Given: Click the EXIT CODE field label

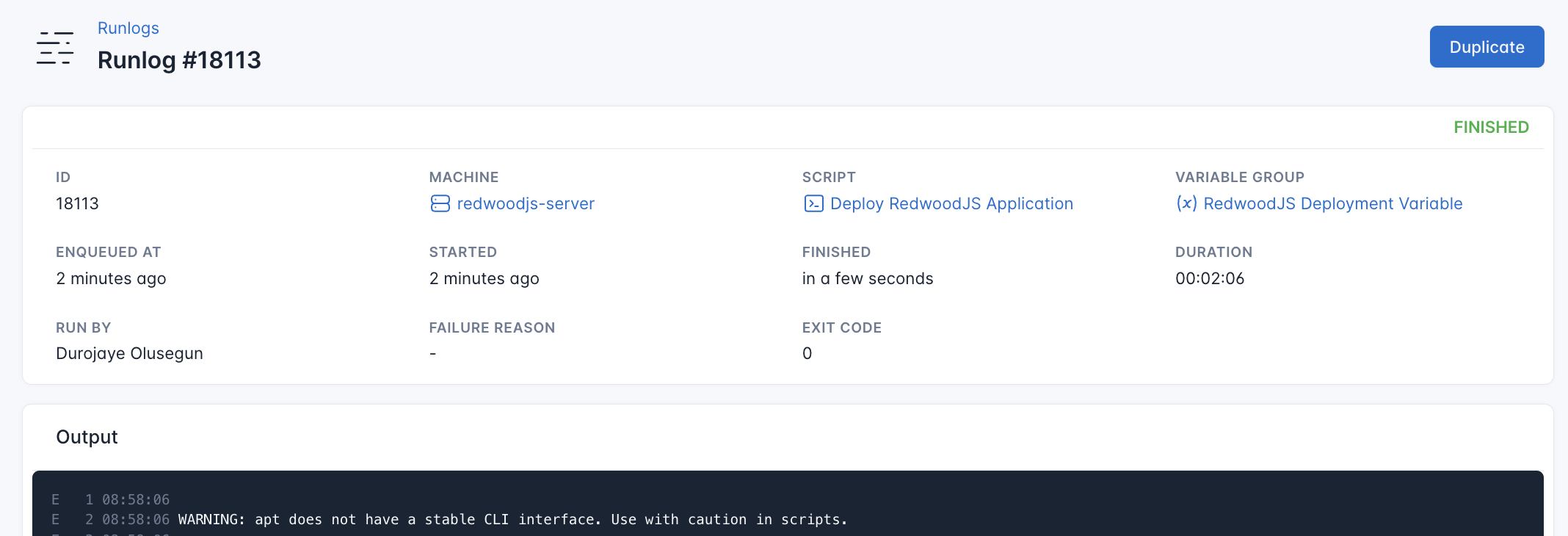Looking at the screenshot, I should pyautogui.click(x=842, y=327).
